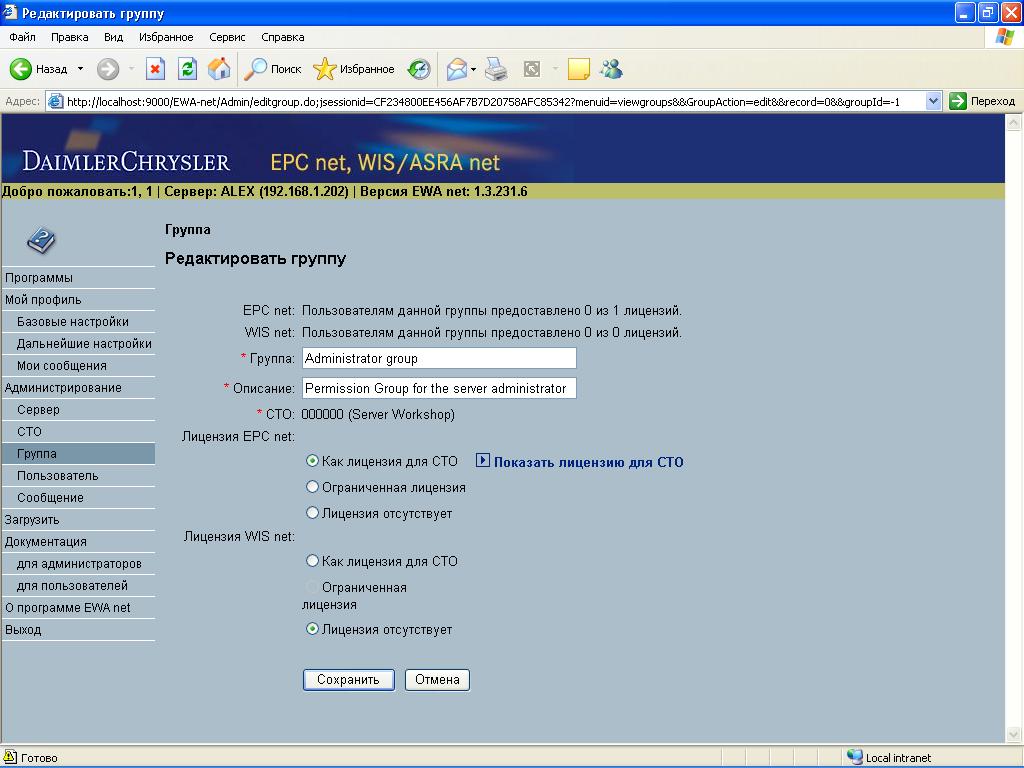Go to Программы in sidebar

tap(39, 278)
